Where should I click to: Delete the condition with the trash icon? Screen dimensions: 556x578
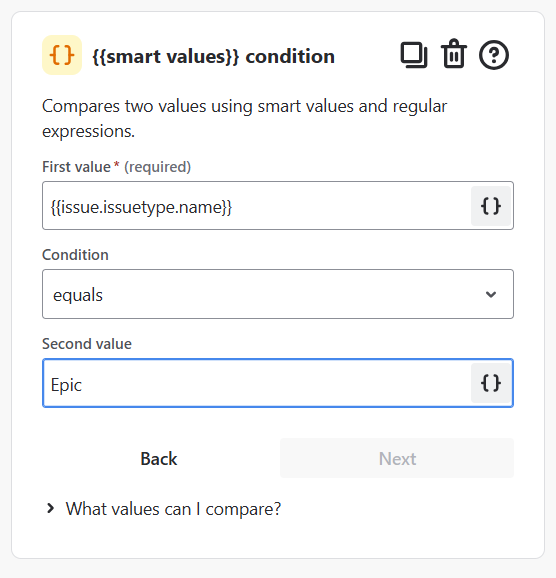(454, 54)
